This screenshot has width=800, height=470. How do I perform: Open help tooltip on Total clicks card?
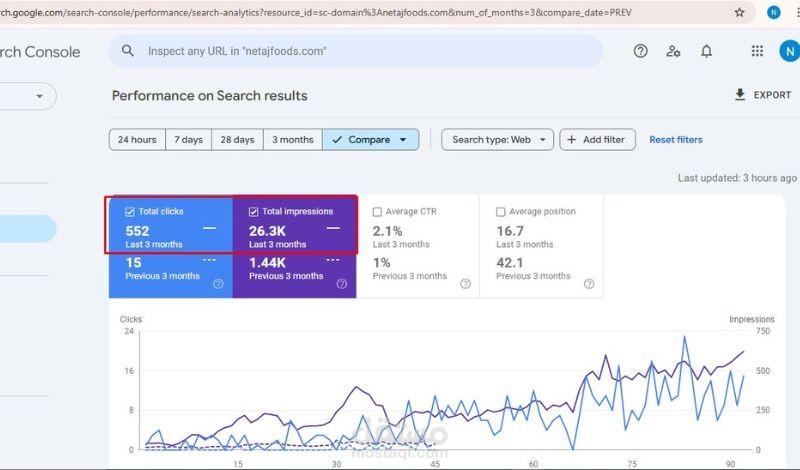click(218, 284)
